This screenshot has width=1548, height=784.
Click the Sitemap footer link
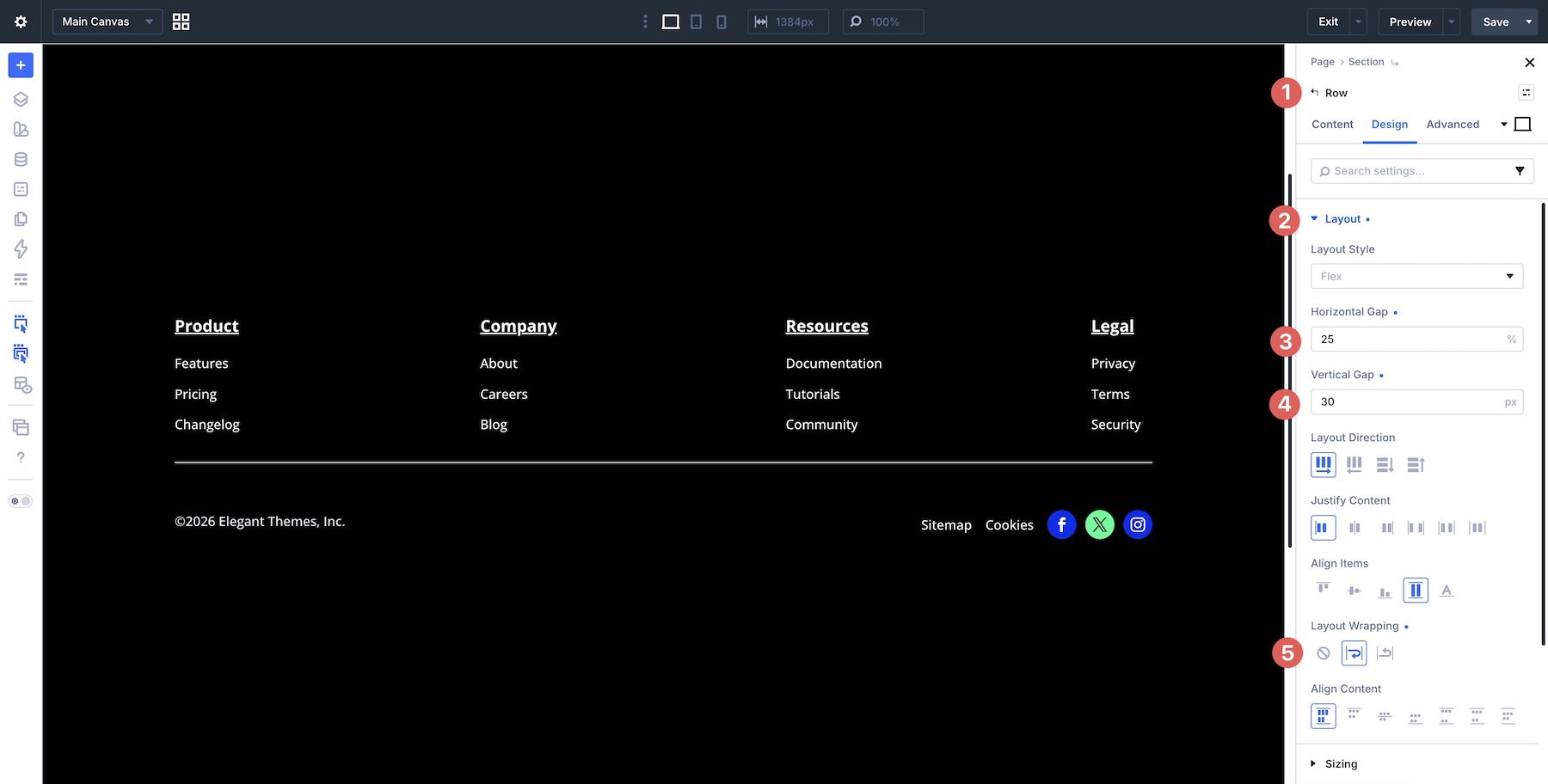point(946,525)
